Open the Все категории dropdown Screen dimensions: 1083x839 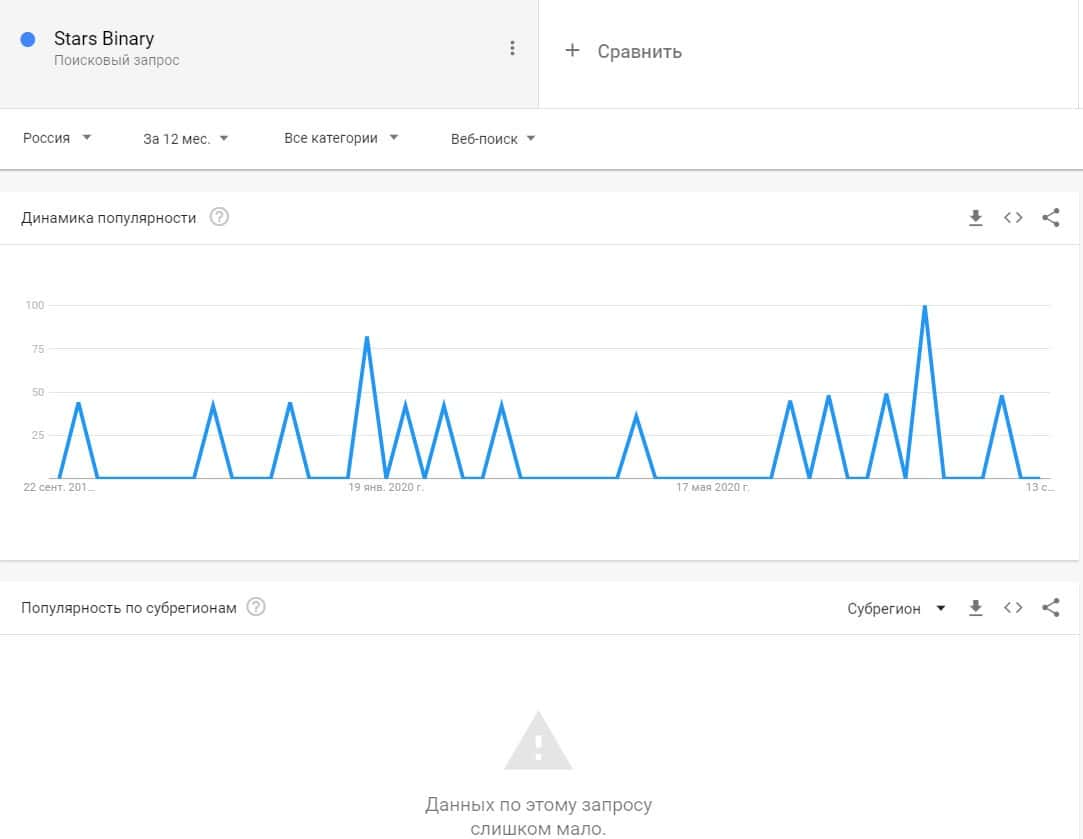pyautogui.click(x=341, y=138)
